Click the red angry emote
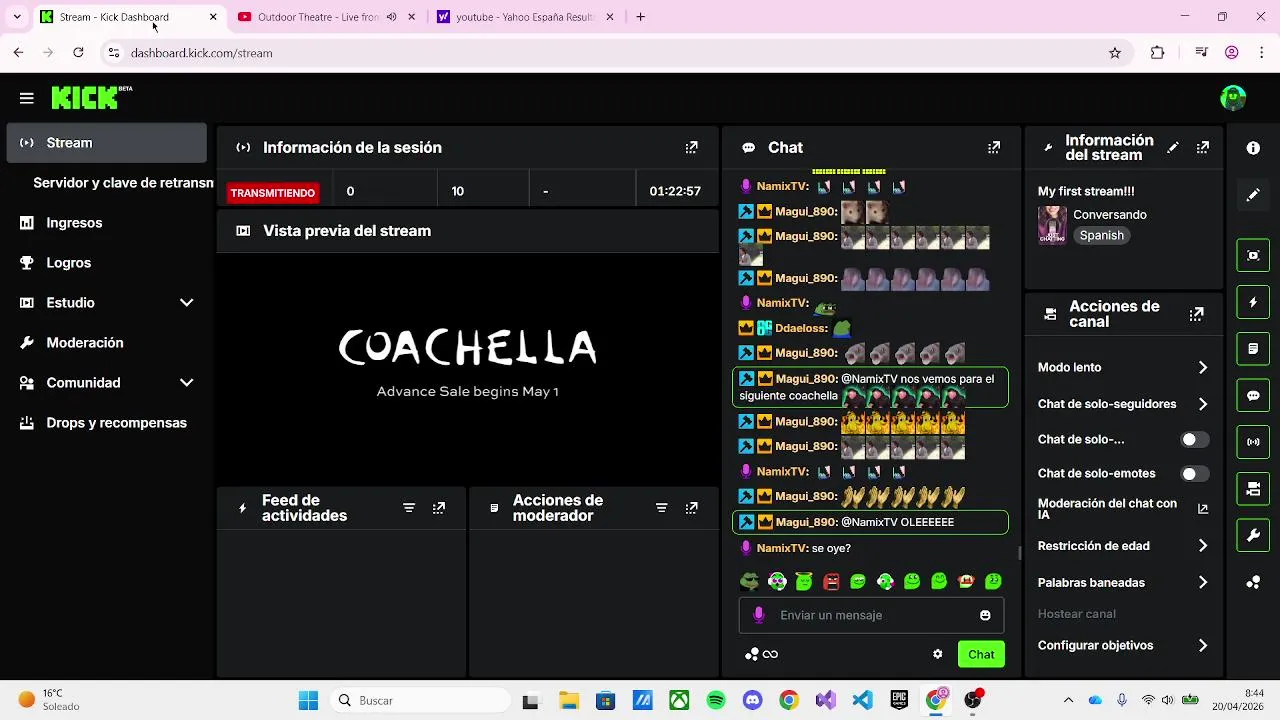 pyautogui.click(x=831, y=581)
